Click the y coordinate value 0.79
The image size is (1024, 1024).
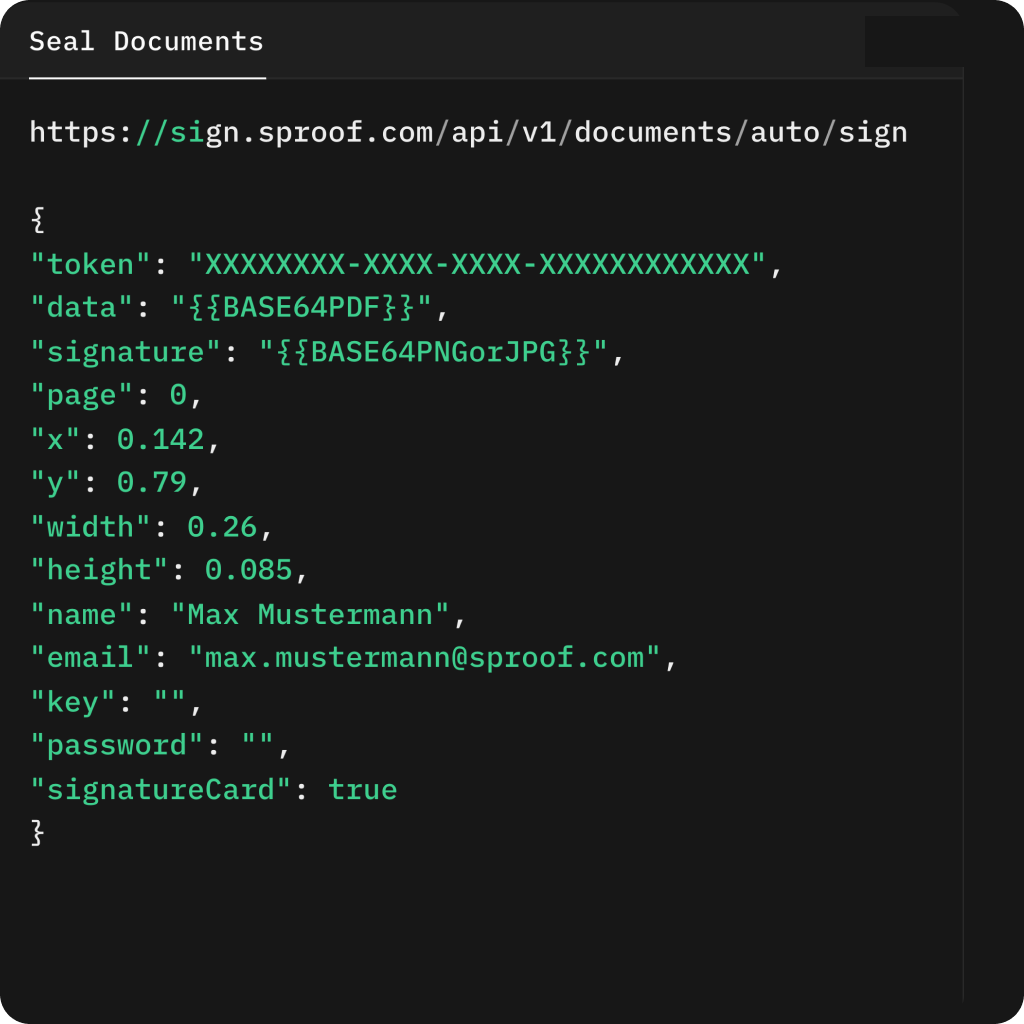(152, 483)
